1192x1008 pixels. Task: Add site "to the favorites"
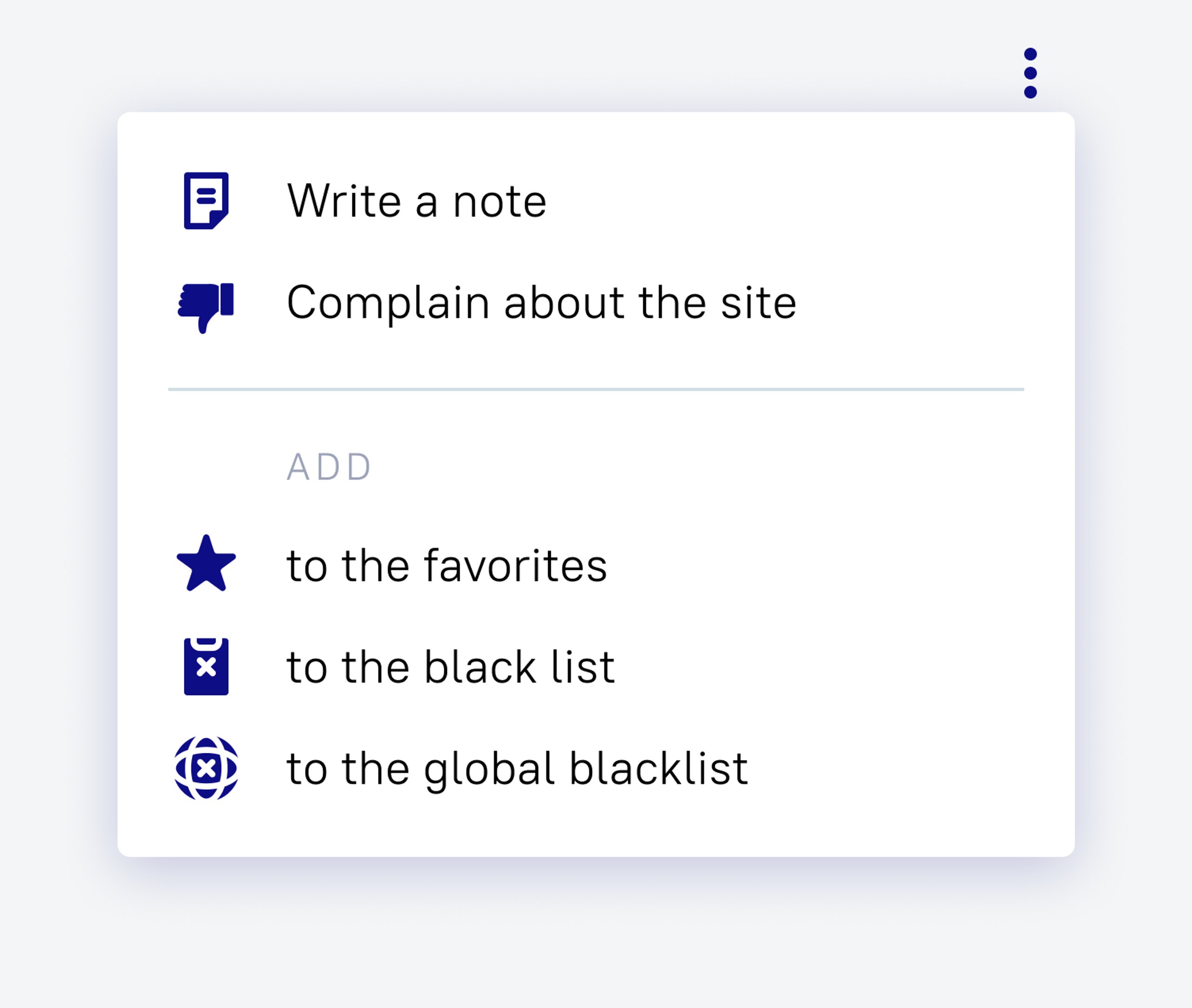click(596, 565)
